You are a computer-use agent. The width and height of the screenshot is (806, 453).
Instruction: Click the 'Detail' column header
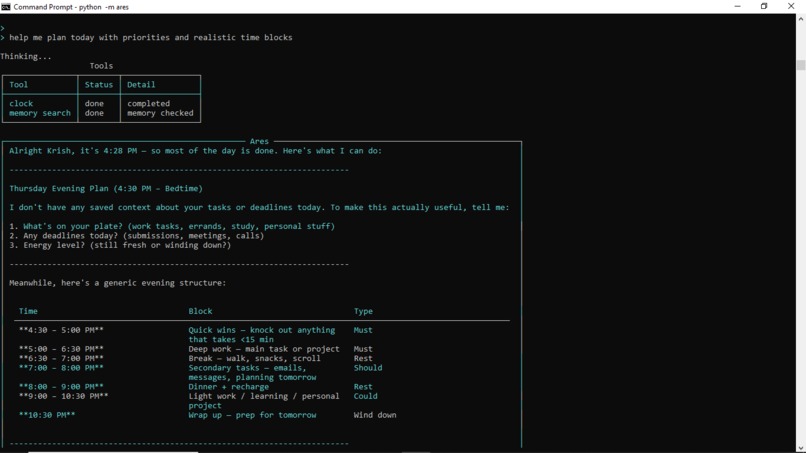tap(141, 85)
